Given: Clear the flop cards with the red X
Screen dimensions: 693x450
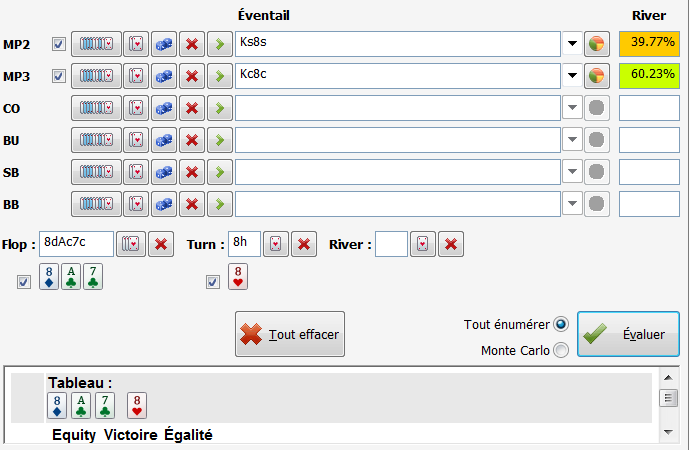Looking at the screenshot, I should (x=160, y=243).
